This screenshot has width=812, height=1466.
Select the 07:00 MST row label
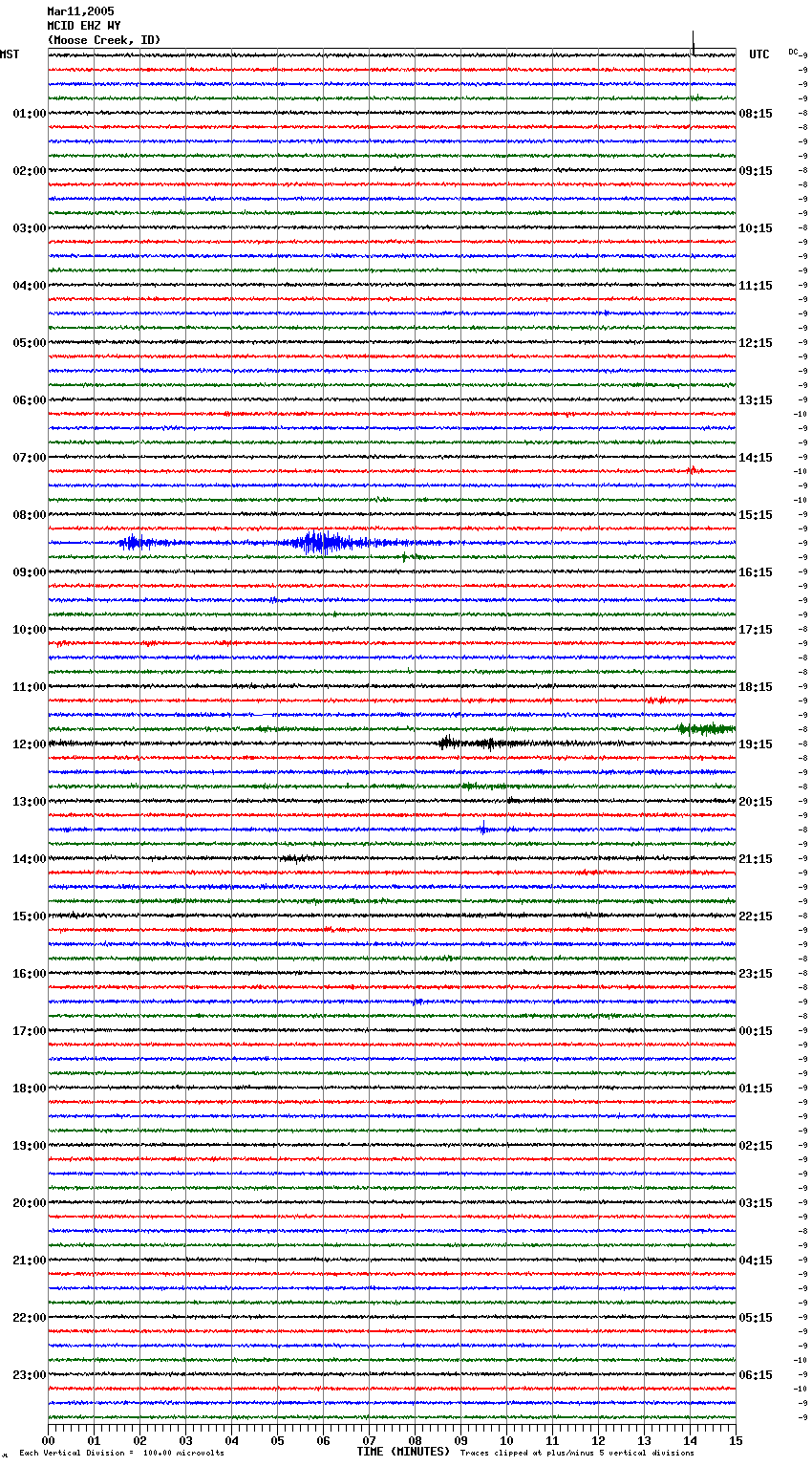coord(30,458)
